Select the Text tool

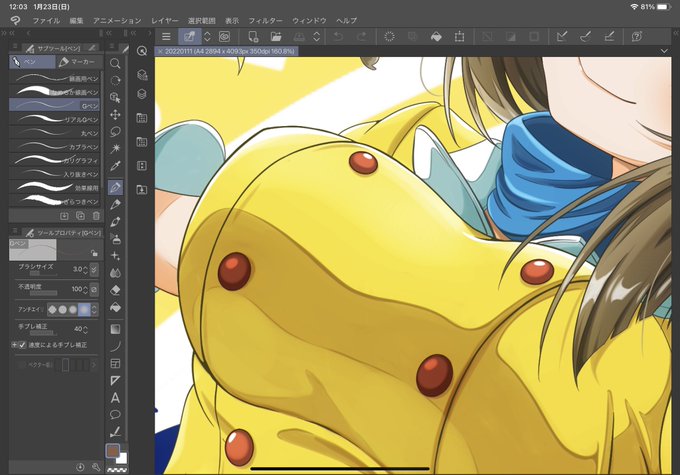pyautogui.click(x=115, y=398)
